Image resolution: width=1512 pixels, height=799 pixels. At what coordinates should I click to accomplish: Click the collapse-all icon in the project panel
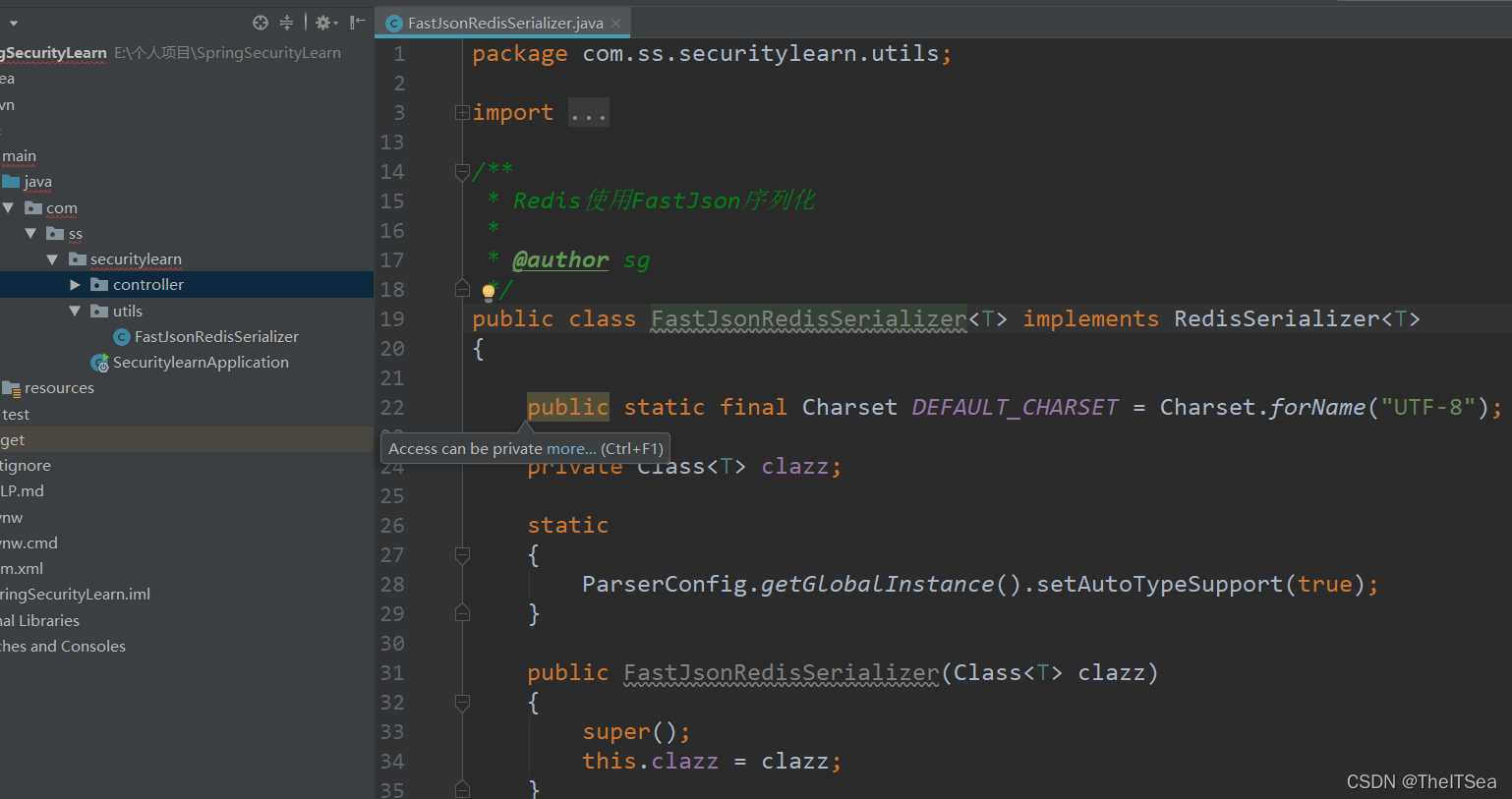pos(286,23)
